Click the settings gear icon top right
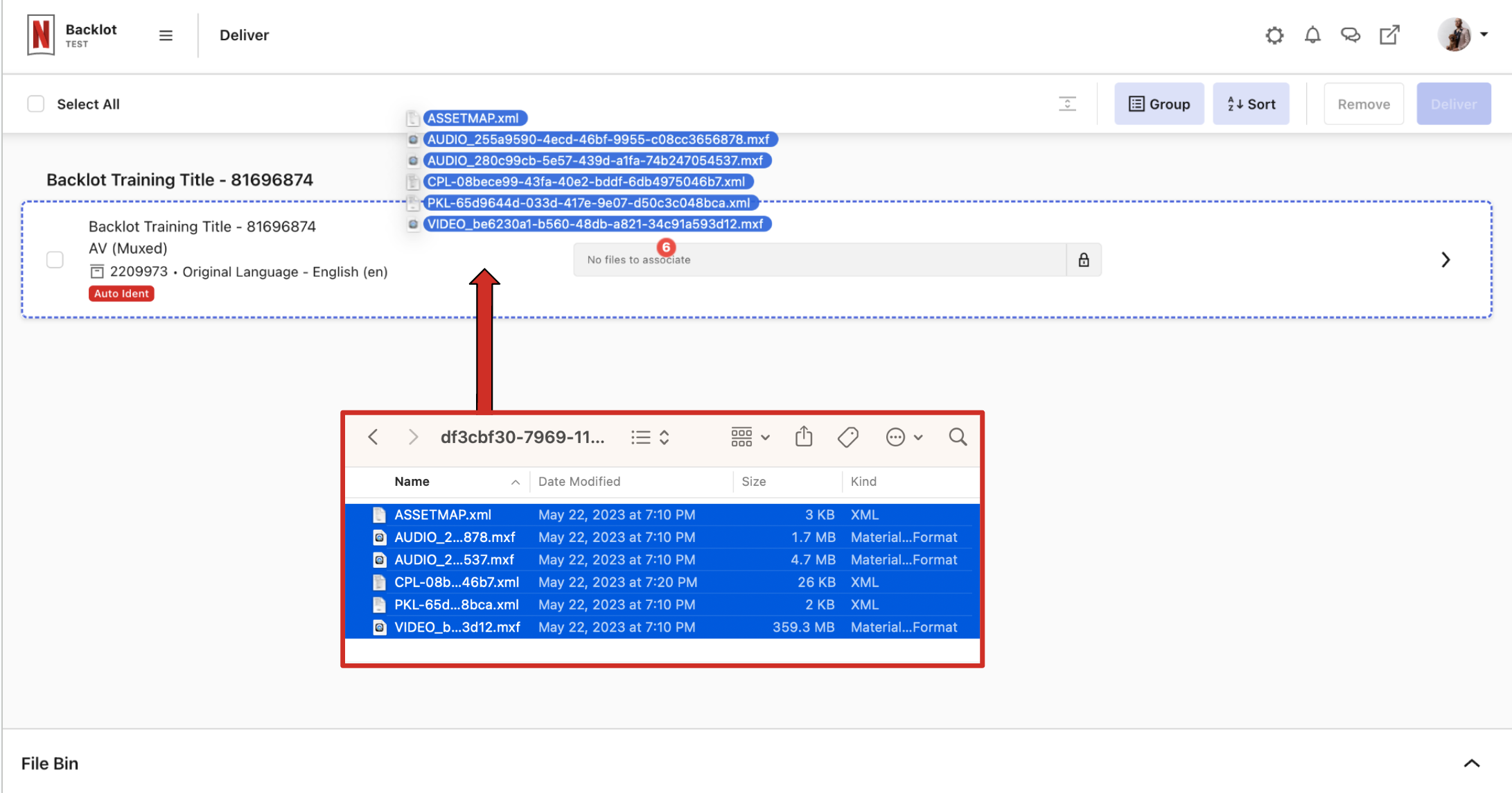This screenshot has width=1512, height=793. [x=1276, y=35]
